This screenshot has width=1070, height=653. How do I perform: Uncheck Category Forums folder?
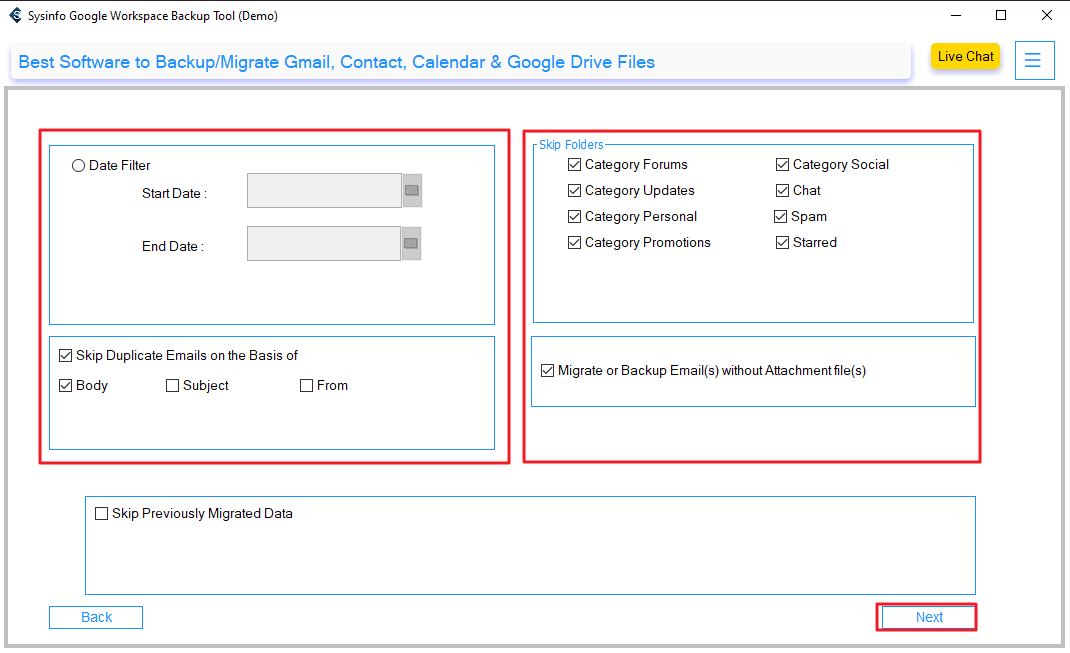[575, 165]
